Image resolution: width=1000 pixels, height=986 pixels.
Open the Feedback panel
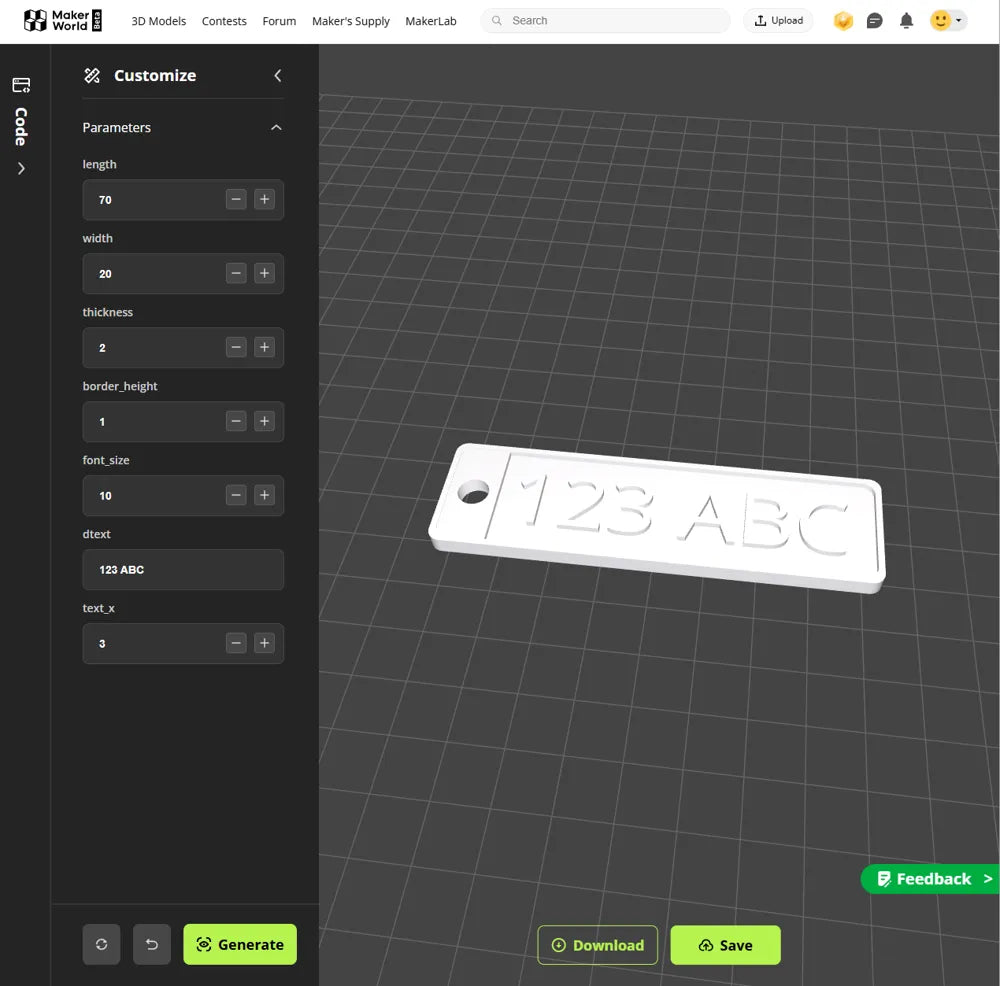pyautogui.click(x=931, y=879)
